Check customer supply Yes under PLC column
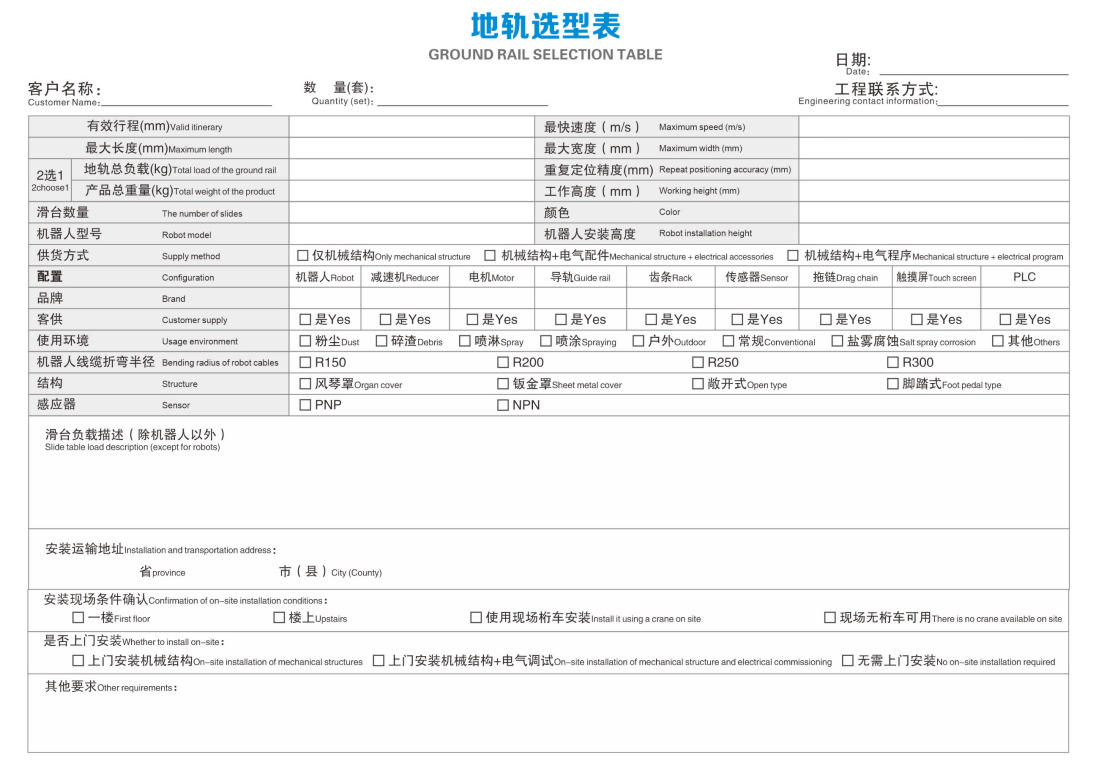This screenshot has width=1094, height=765. tap(1005, 320)
